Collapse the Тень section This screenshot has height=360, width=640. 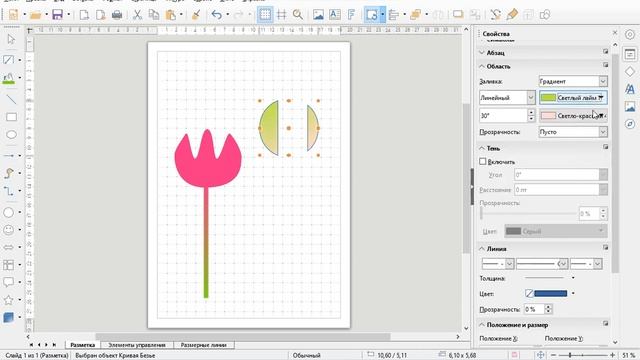pyautogui.click(x=482, y=148)
